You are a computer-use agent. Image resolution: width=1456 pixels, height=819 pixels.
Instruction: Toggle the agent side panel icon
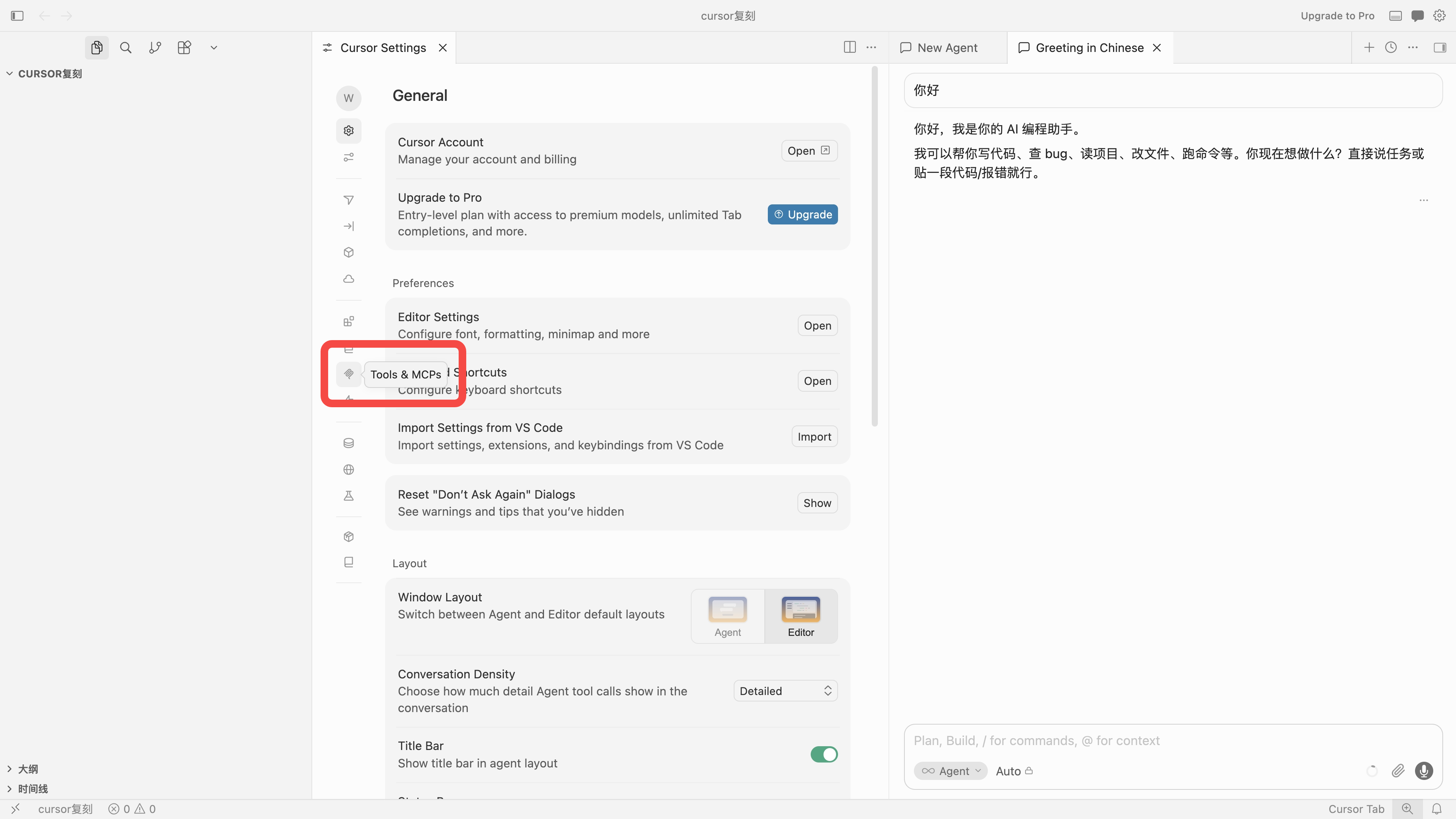(1440, 47)
